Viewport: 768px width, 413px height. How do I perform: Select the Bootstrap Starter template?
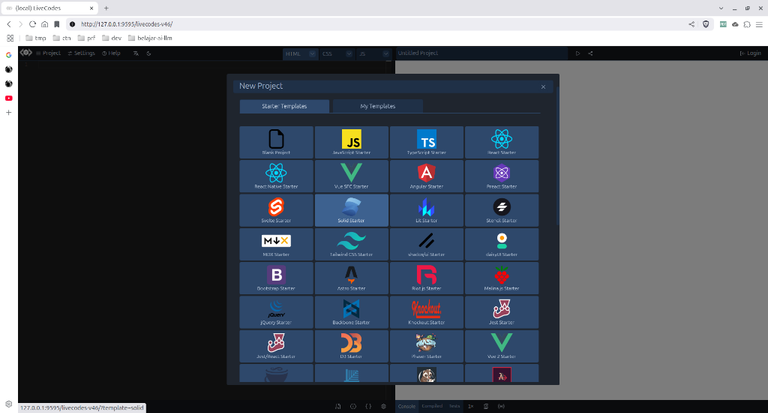[x=276, y=278]
